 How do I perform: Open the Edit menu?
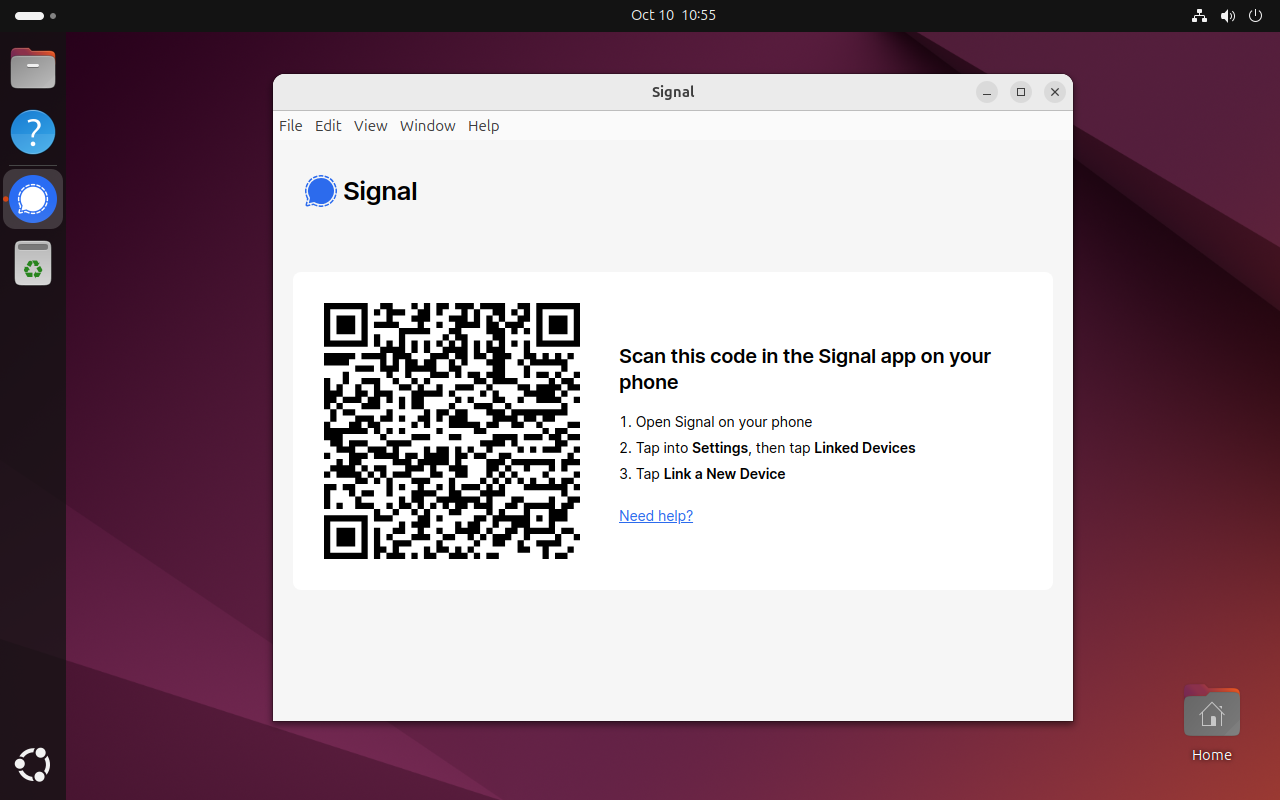pos(328,126)
